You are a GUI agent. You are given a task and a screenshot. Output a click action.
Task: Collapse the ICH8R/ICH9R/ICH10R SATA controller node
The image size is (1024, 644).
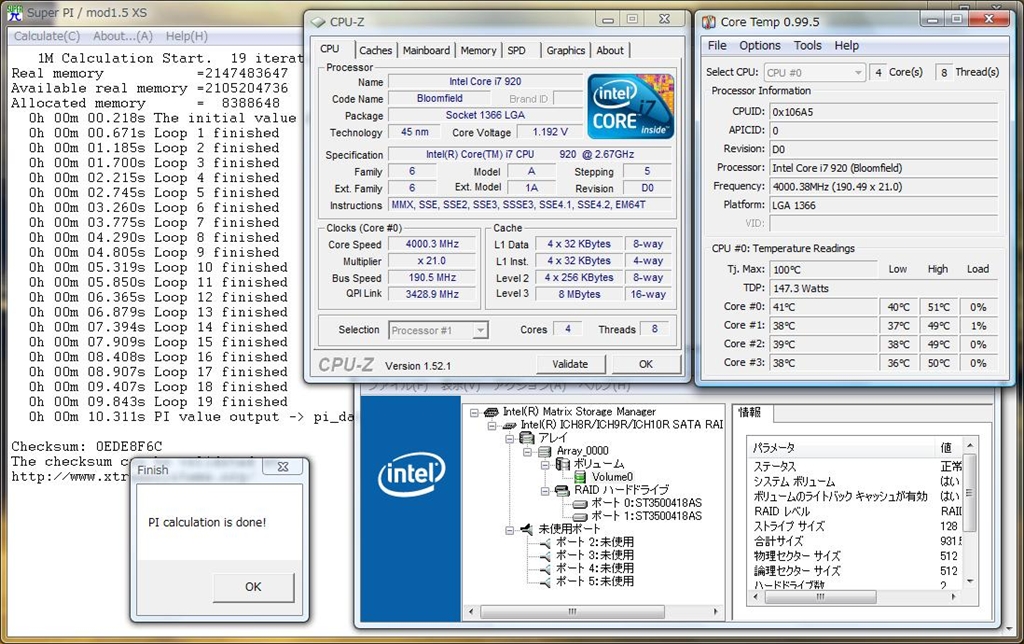coord(493,426)
